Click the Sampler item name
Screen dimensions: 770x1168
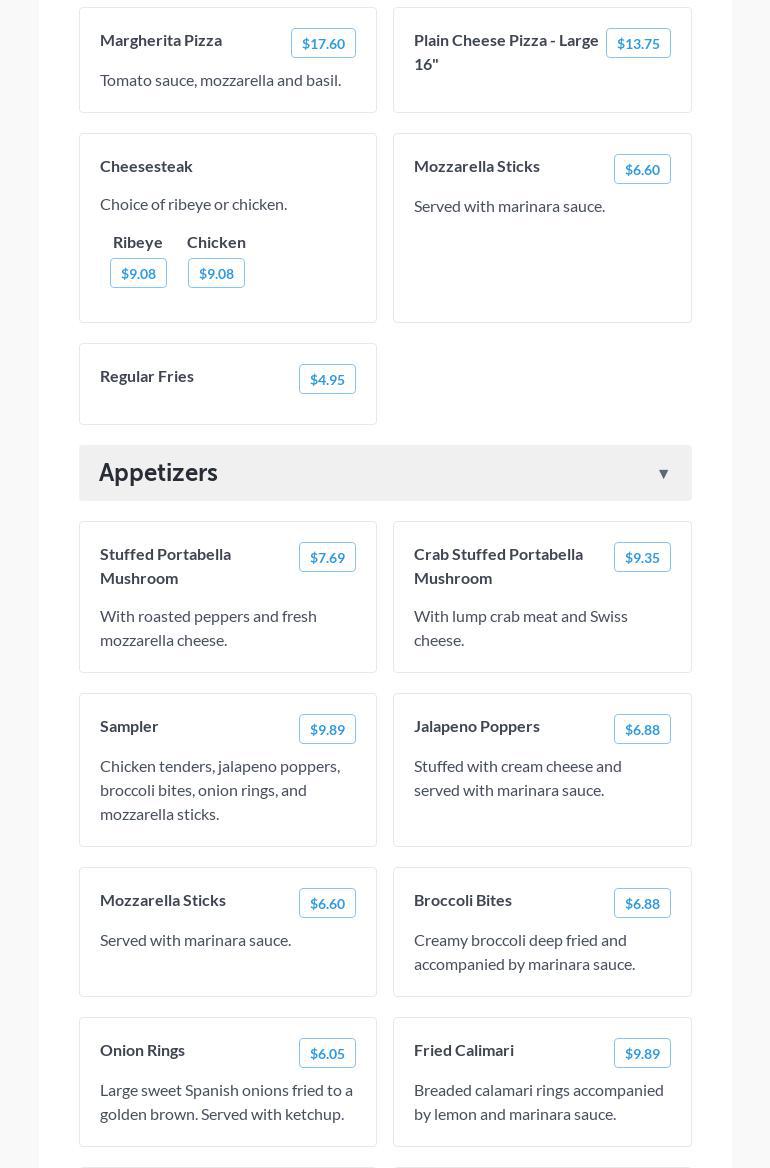[129, 726]
